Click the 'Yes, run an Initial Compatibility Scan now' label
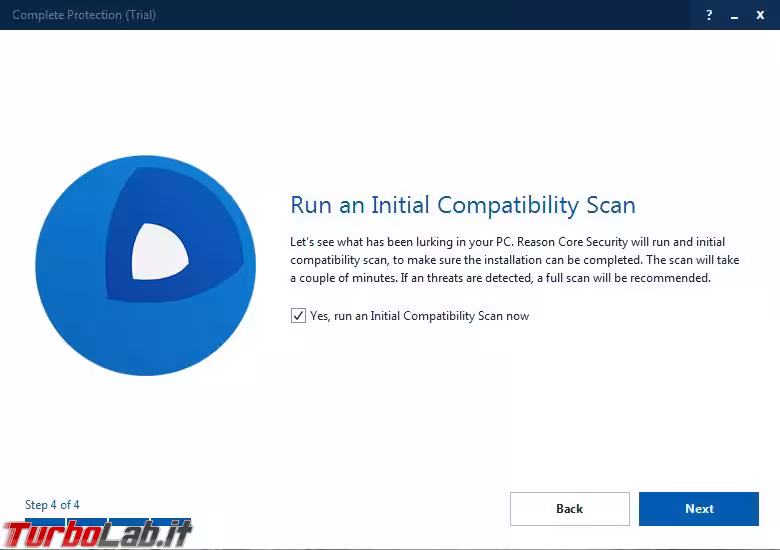780x550 pixels. tap(419, 316)
